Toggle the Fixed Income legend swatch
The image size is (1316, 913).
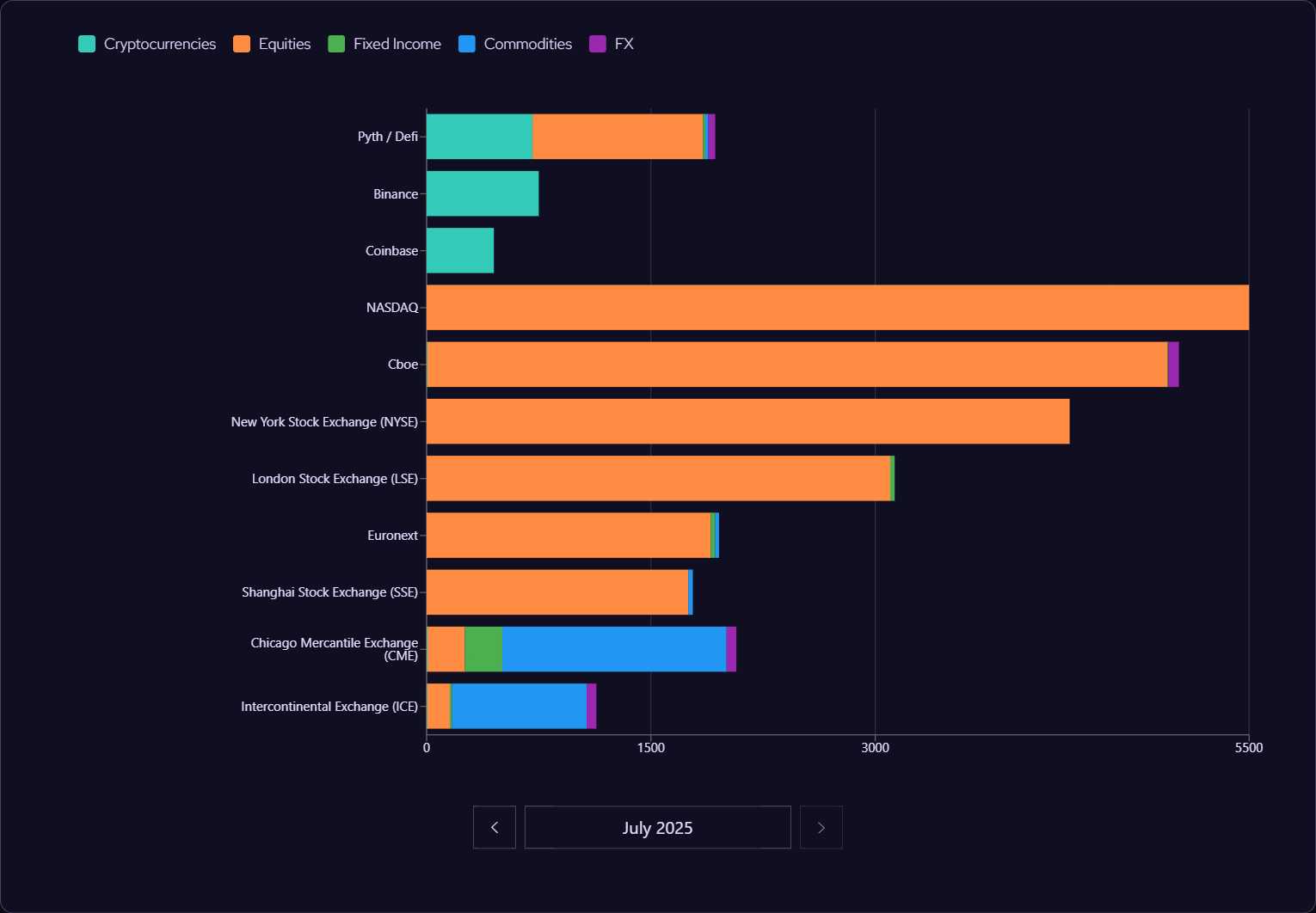coord(336,44)
